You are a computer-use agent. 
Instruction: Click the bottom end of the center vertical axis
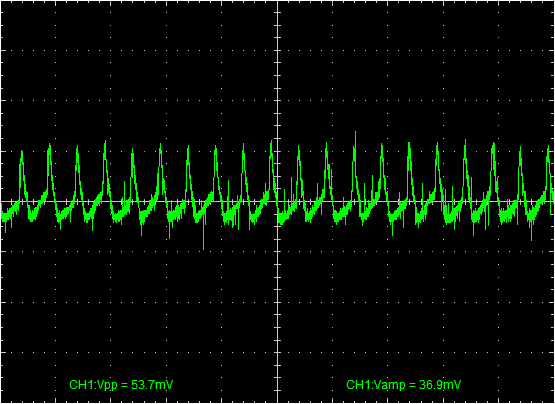pos(278,402)
